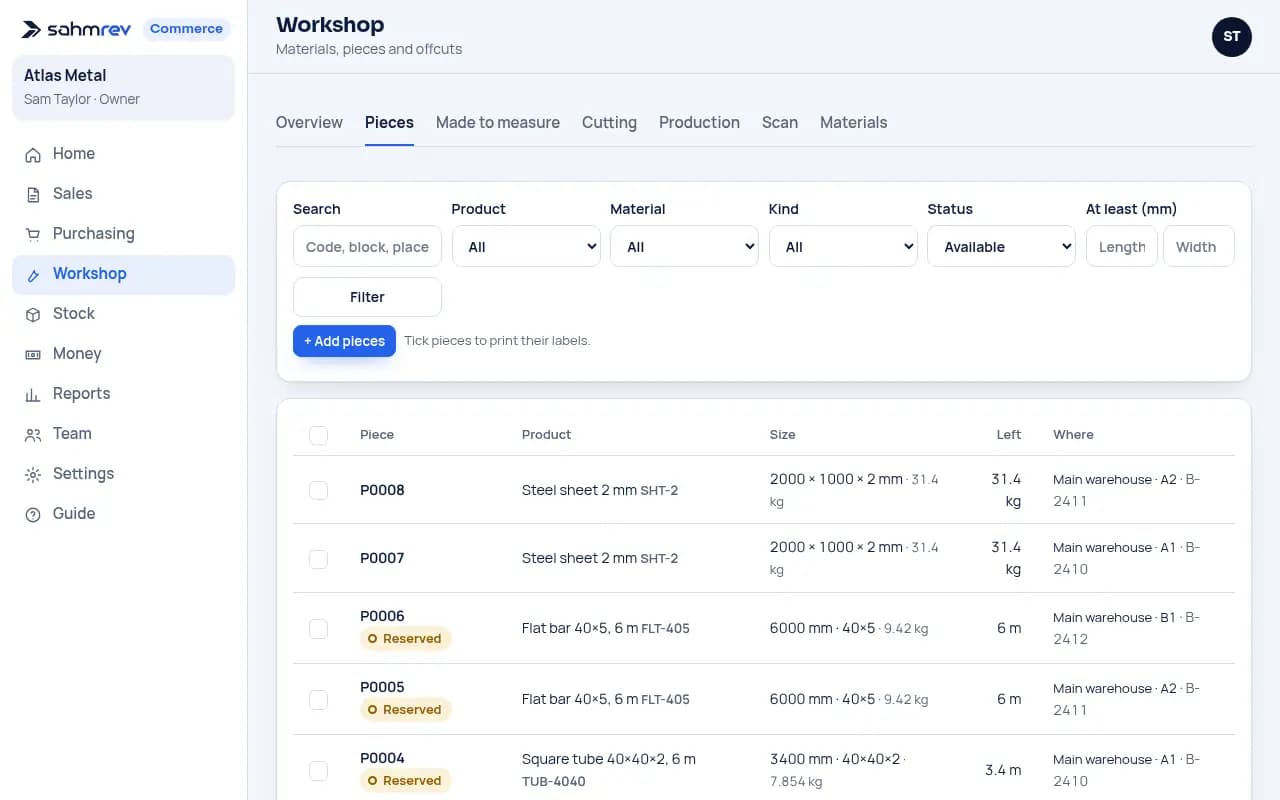This screenshot has height=800, width=1280.
Task: Click the Workshop tool icon
Action: pos(33,274)
